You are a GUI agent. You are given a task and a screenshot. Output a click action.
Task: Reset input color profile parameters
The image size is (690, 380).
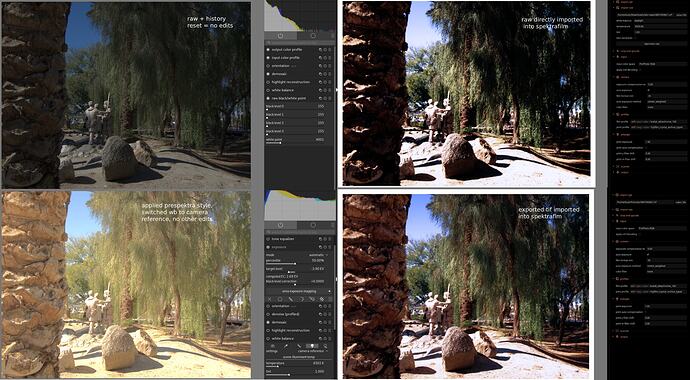pos(325,58)
